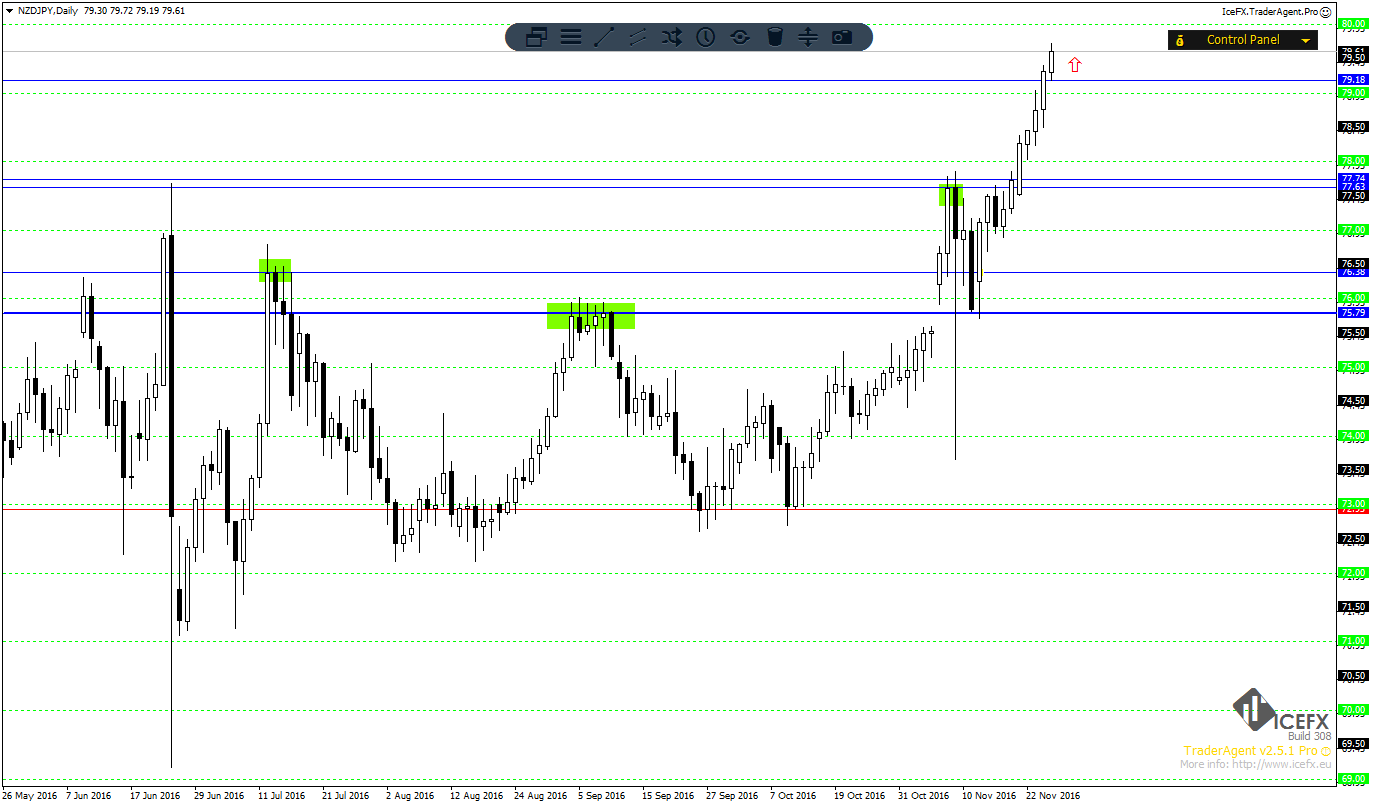Click the green 80.00 price label
1376x807 pixels.
(x=1353, y=23)
